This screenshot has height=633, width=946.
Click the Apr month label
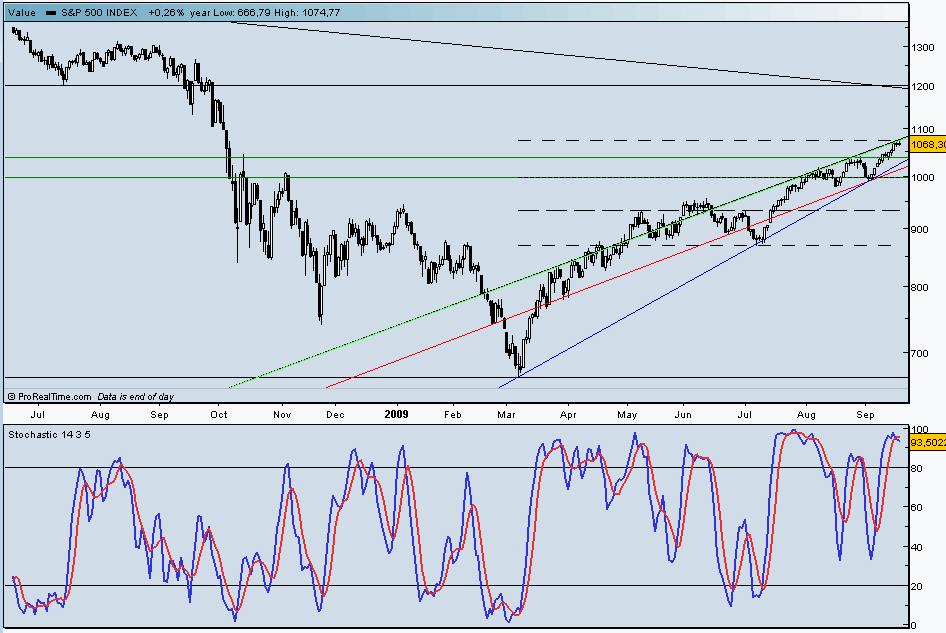tap(568, 415)
